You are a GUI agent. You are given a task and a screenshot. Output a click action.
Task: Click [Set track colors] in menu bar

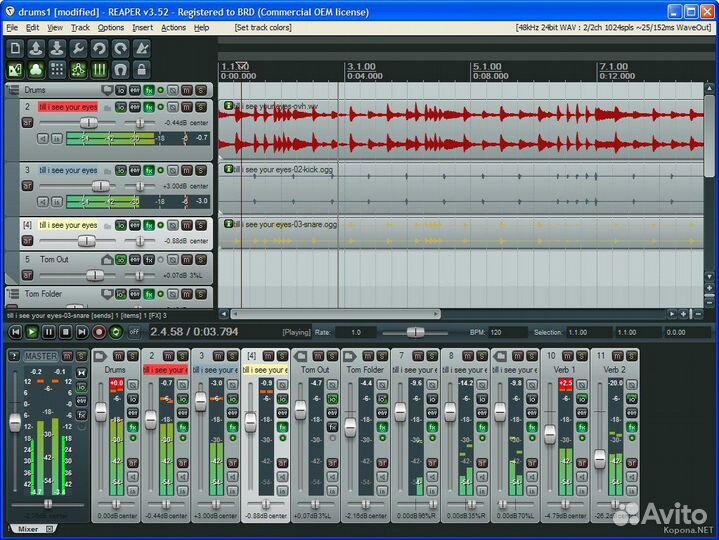click(x=263, y=28)
